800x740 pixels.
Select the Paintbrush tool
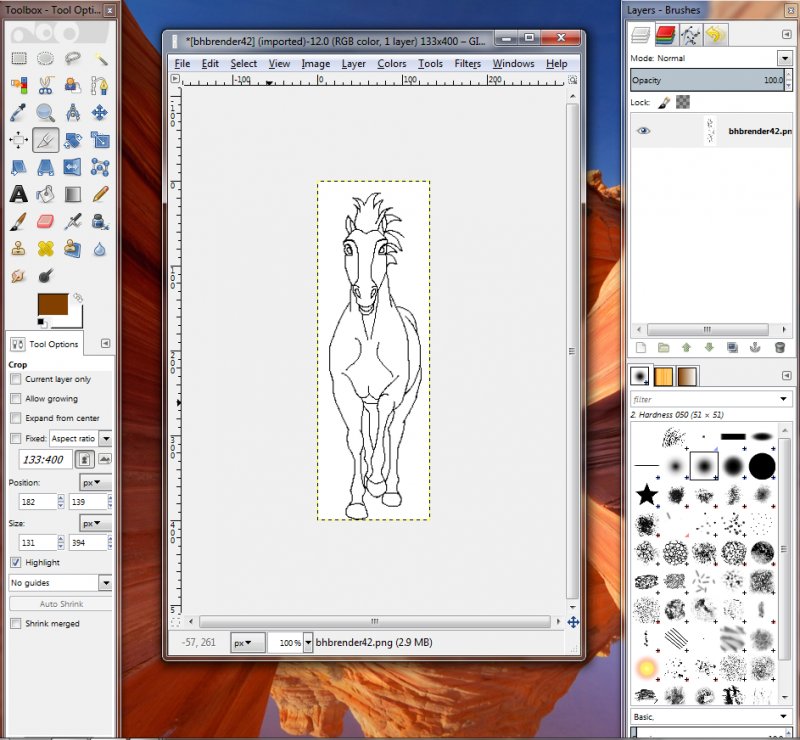point(19,222)
